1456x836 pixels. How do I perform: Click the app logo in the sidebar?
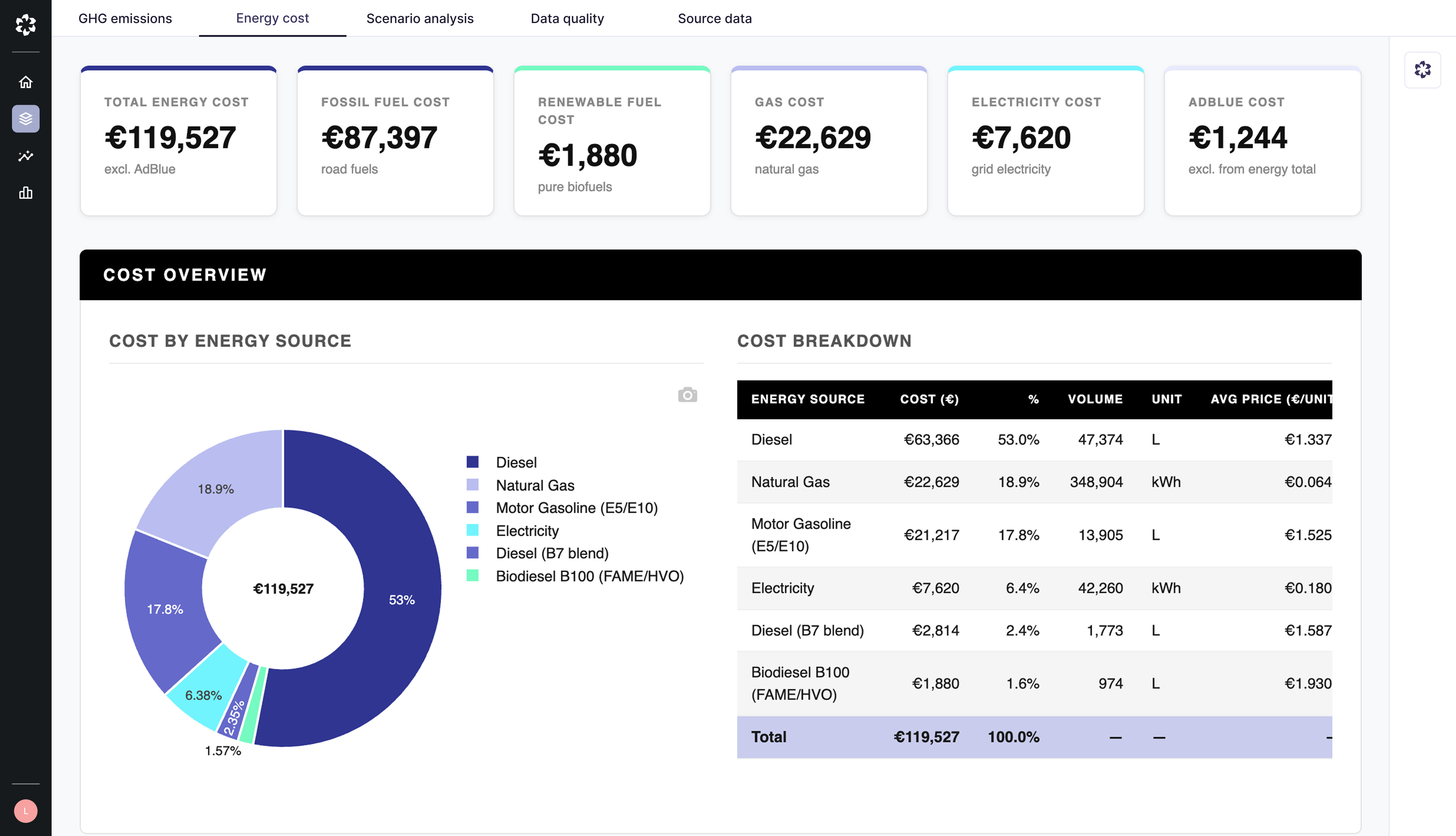pos(25,25)
